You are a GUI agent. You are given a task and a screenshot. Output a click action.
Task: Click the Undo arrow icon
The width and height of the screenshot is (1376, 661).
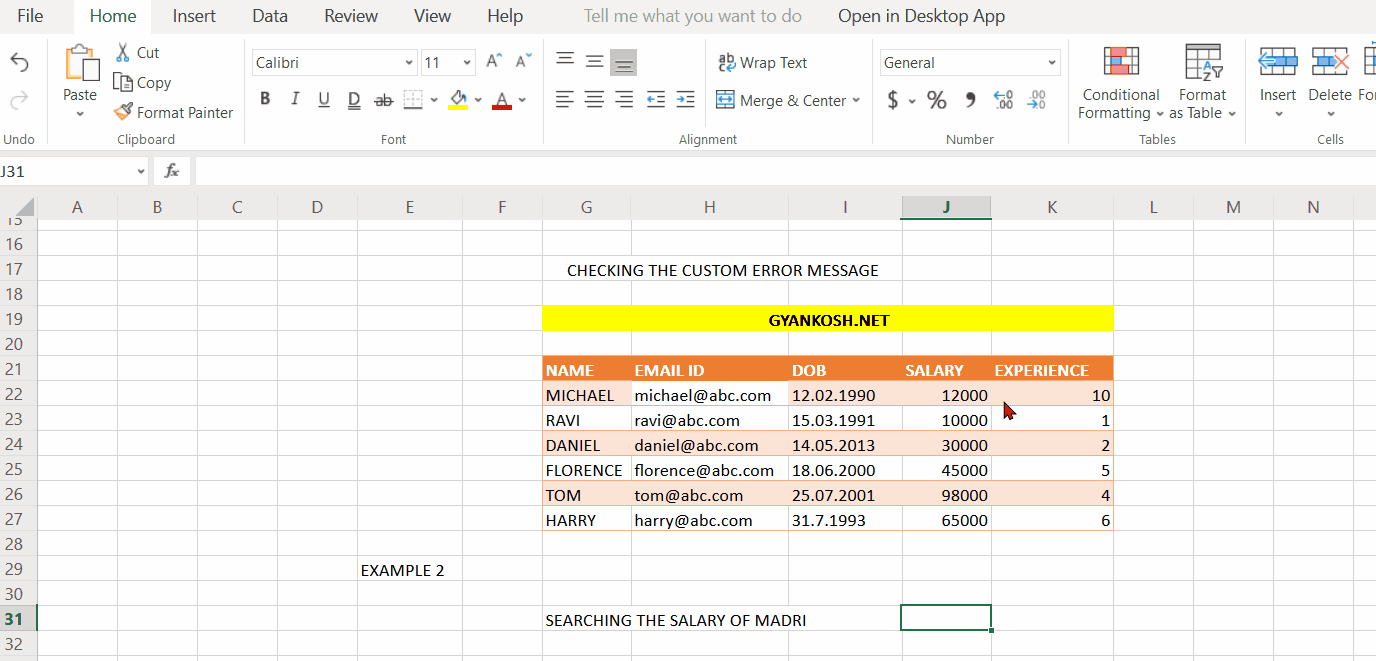click(x=19, y=61)
